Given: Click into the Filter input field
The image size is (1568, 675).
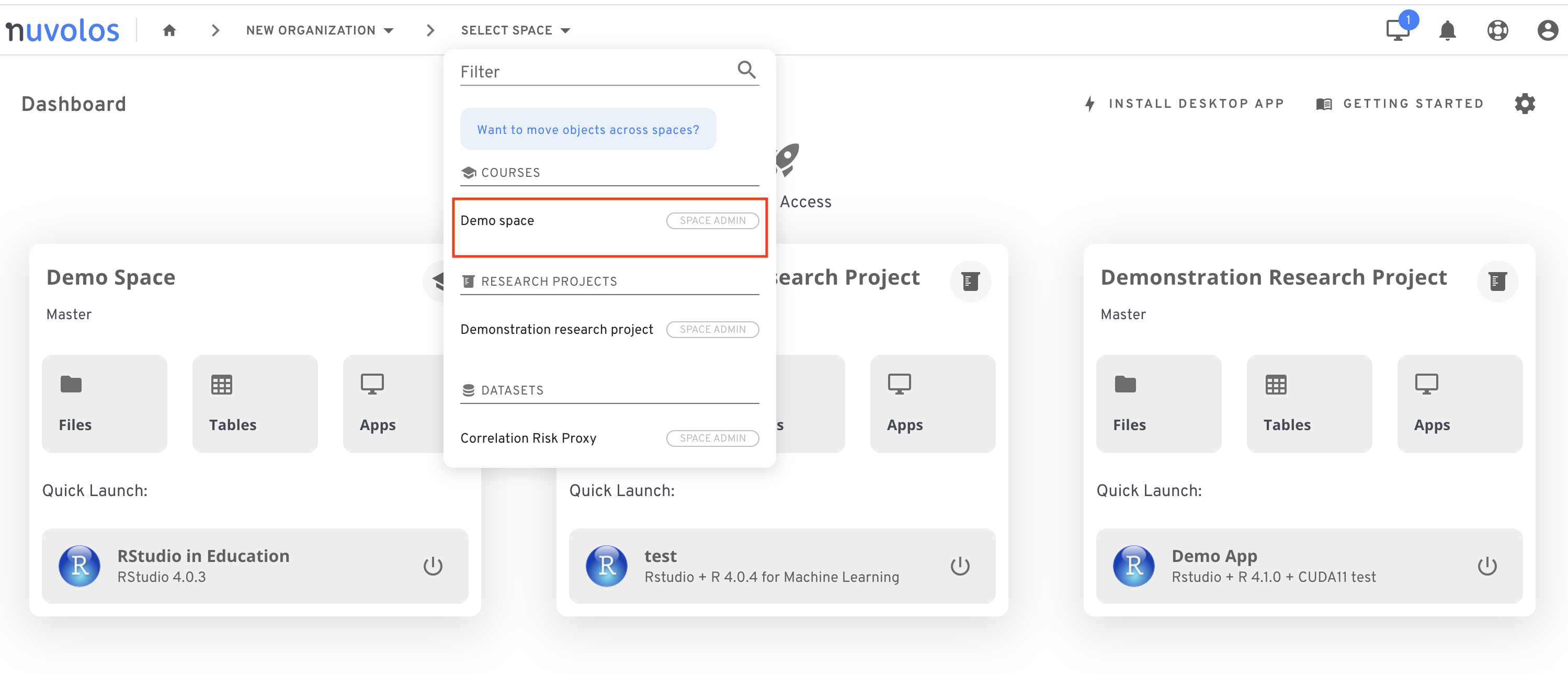Looking at the screenshot, I should (x=597, y=72).
